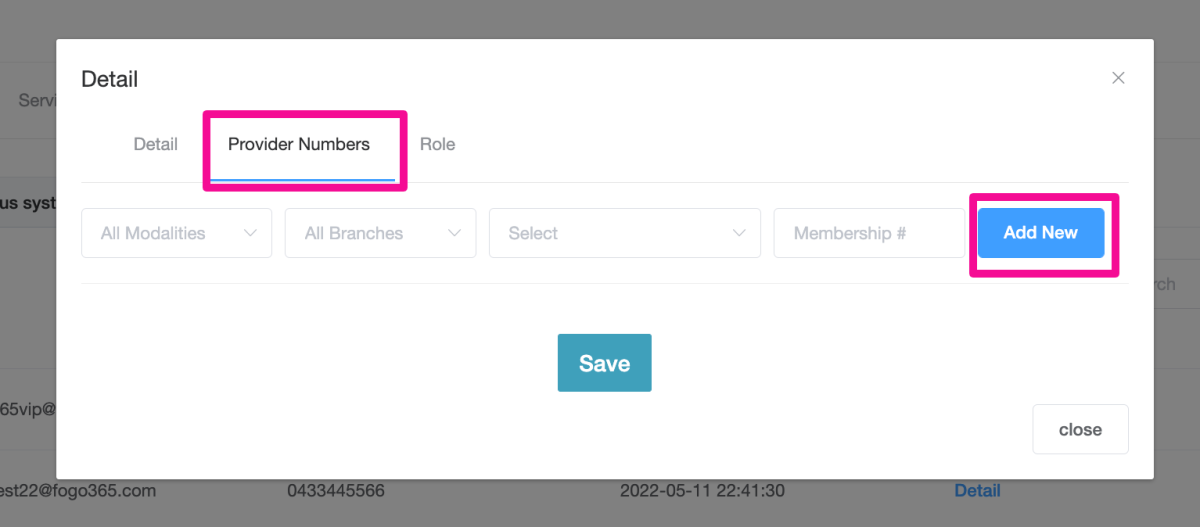Open the Select dropdown
This screenshot has width=1200, height=527.
click(625, 233)
